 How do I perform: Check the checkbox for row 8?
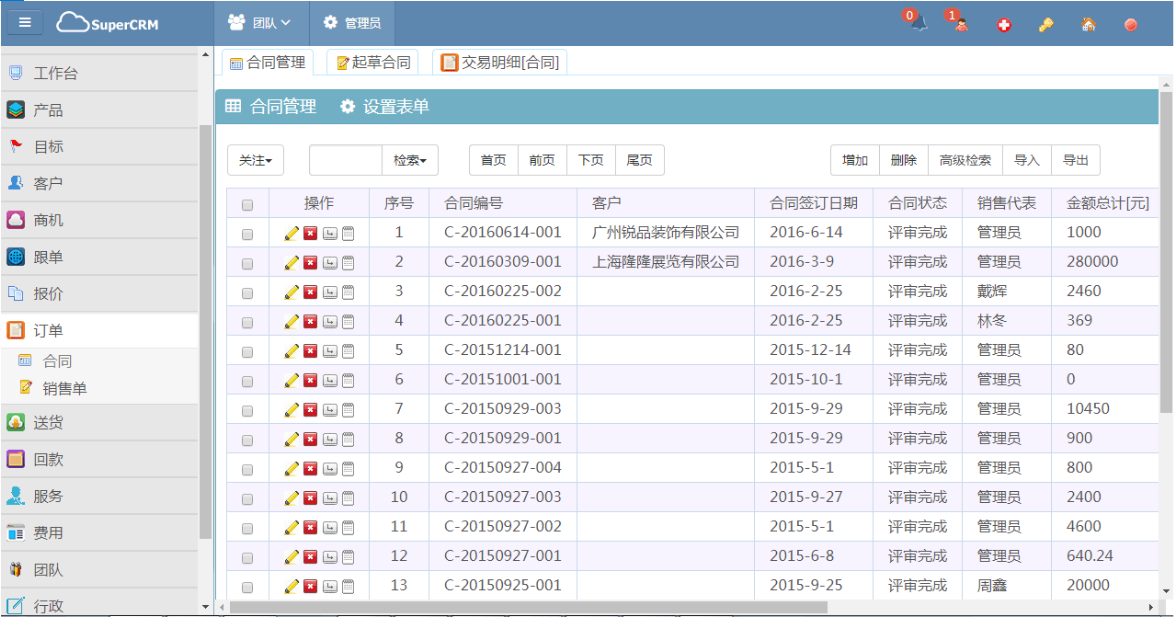point(247,440)
